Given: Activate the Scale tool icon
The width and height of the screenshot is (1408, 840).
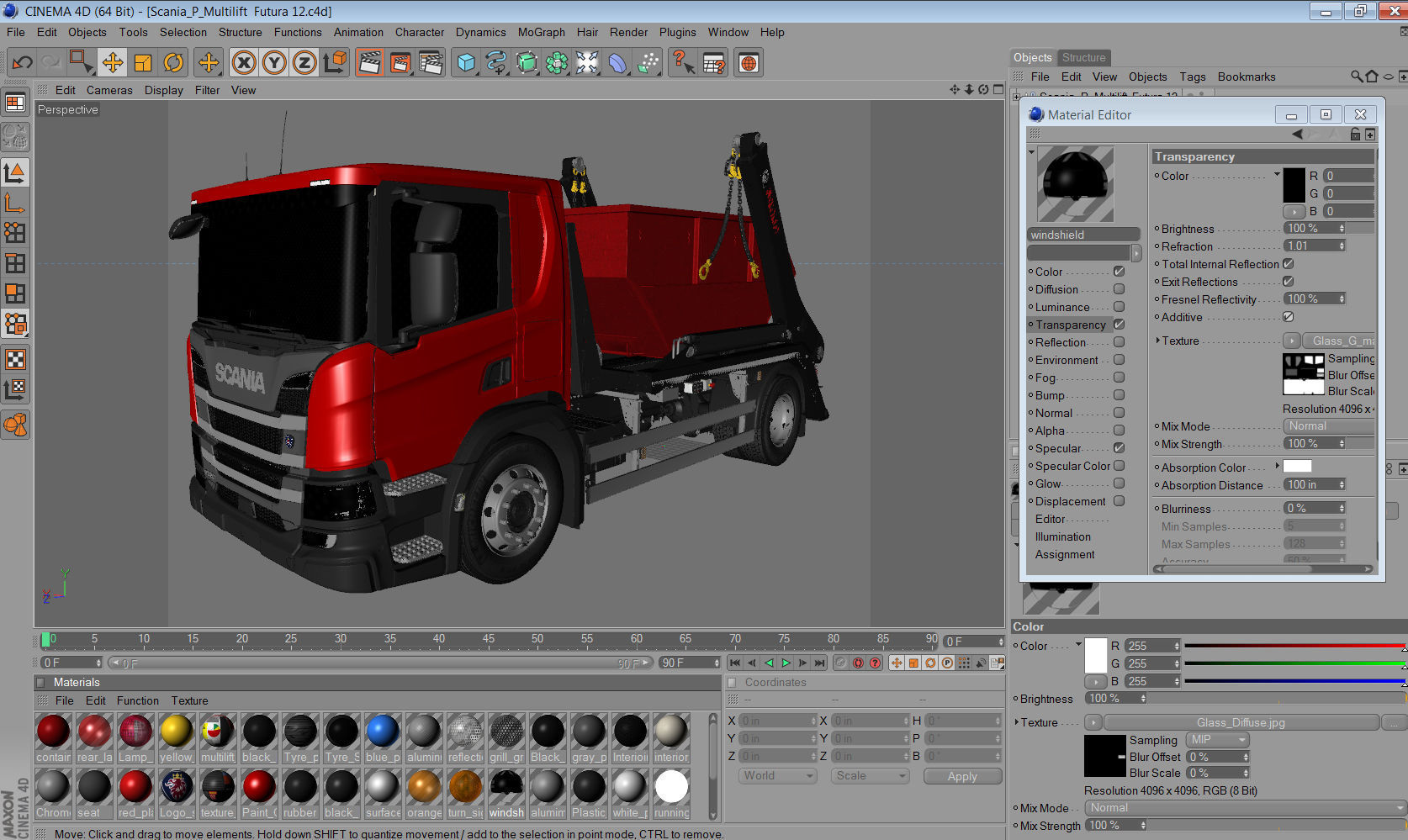Looking at the screenshot, I should point(143,62).
